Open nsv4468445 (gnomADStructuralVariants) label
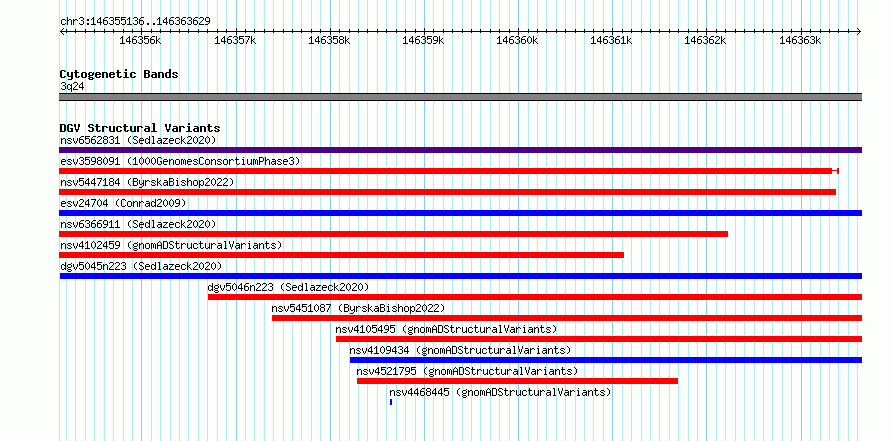The height and width of the screenshot is (441, 890). pos(500,392)
